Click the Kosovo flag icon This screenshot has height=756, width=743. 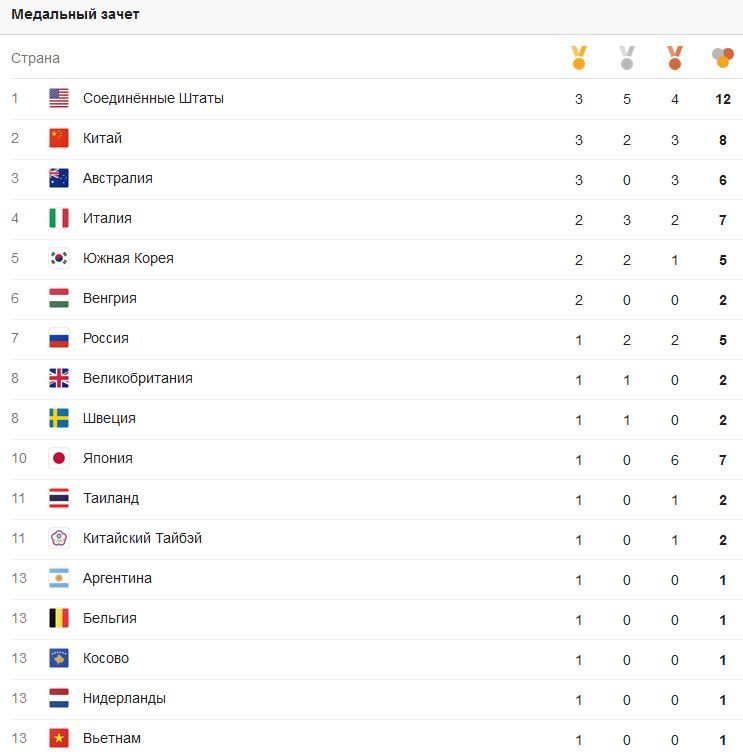tap(59, 659)
